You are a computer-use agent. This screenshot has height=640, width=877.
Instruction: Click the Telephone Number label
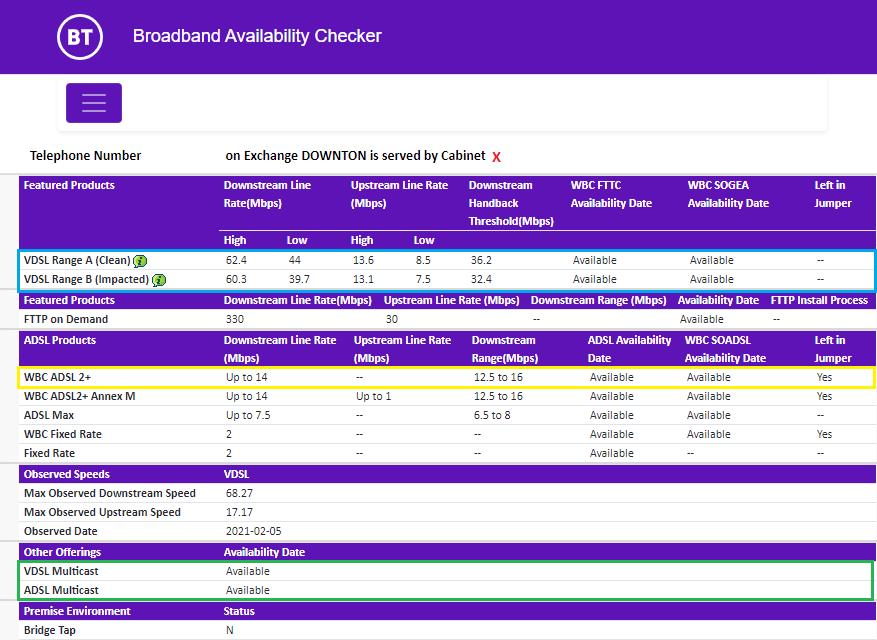(85, 156)
